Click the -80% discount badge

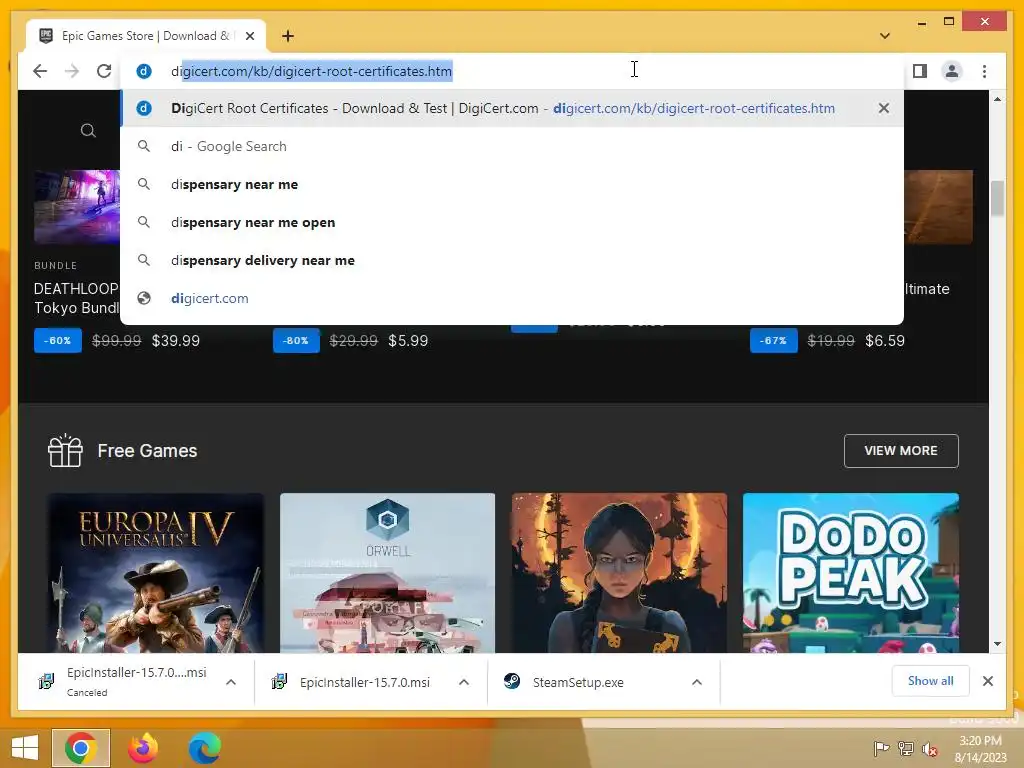pos(296,340)
